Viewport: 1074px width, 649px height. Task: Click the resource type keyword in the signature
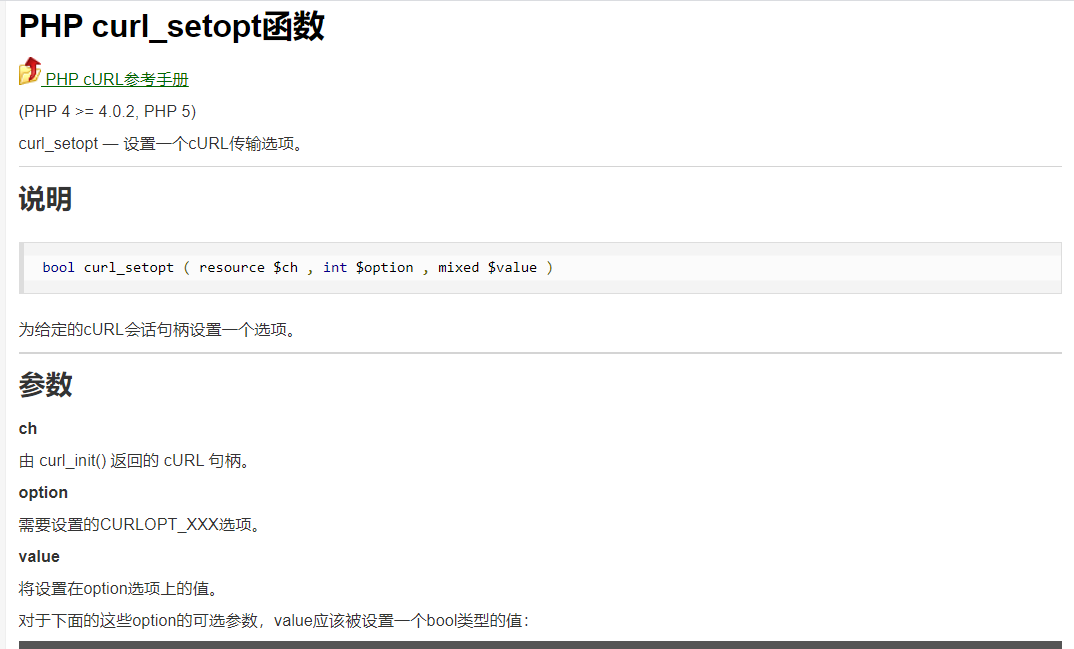coord(232,267)
